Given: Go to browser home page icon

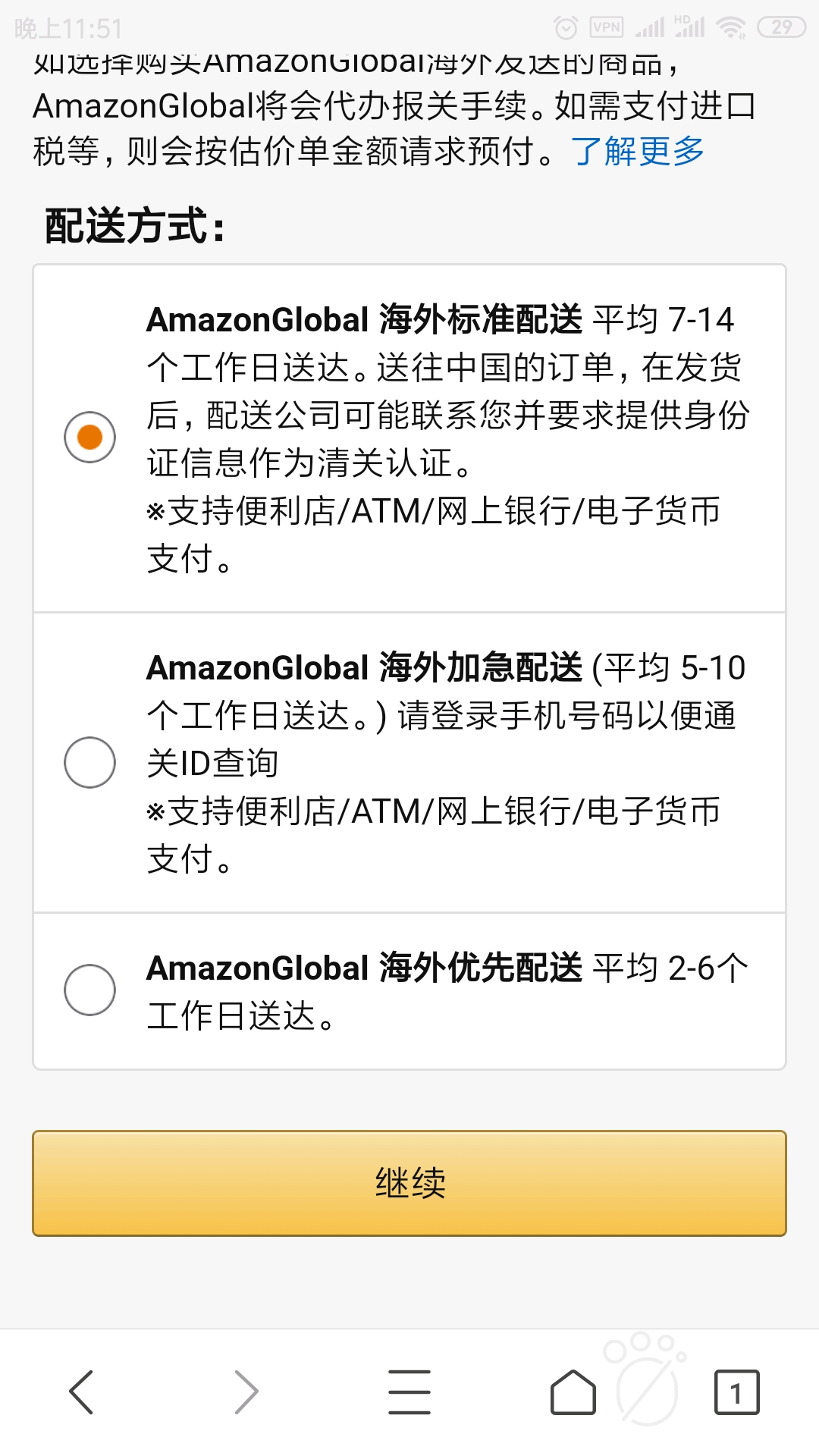Looking at the screenshot, I should [573, 1392].
